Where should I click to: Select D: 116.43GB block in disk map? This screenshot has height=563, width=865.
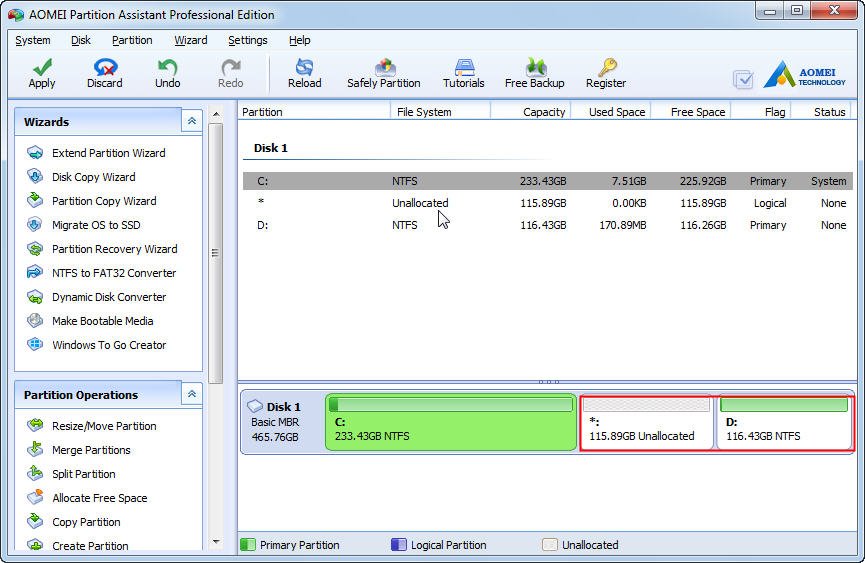coord(784,422)
